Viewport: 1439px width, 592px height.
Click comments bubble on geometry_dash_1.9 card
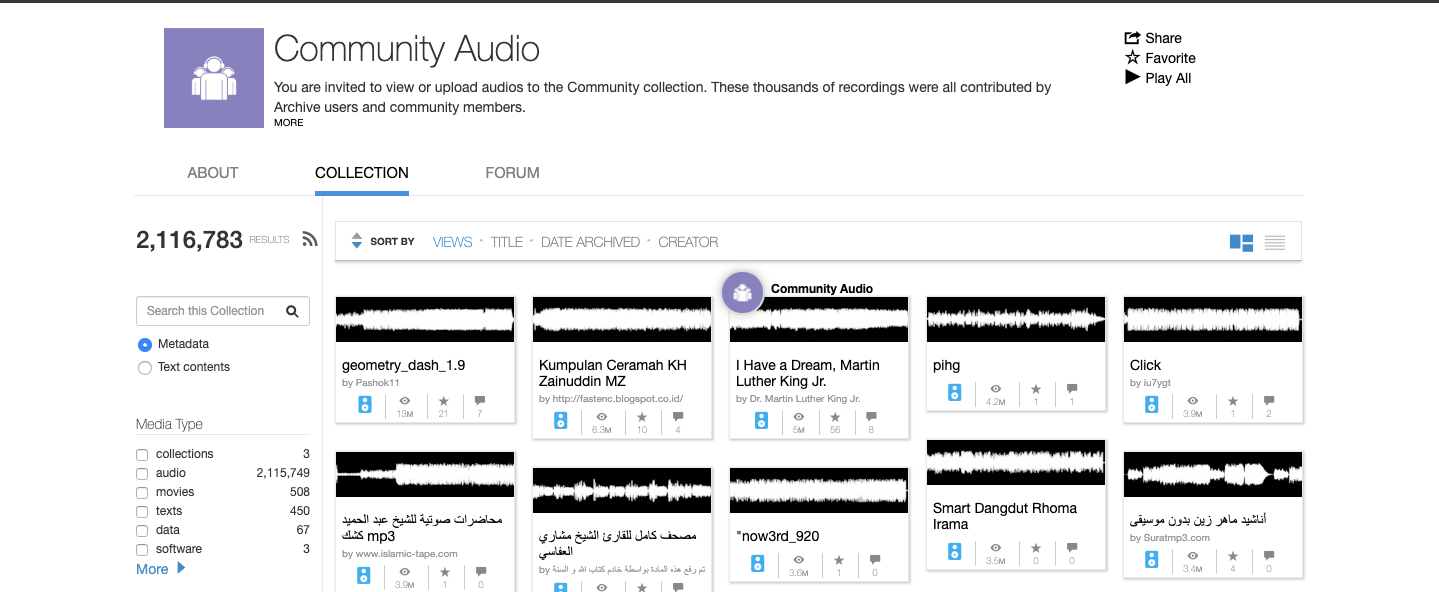tap(480, 400)
